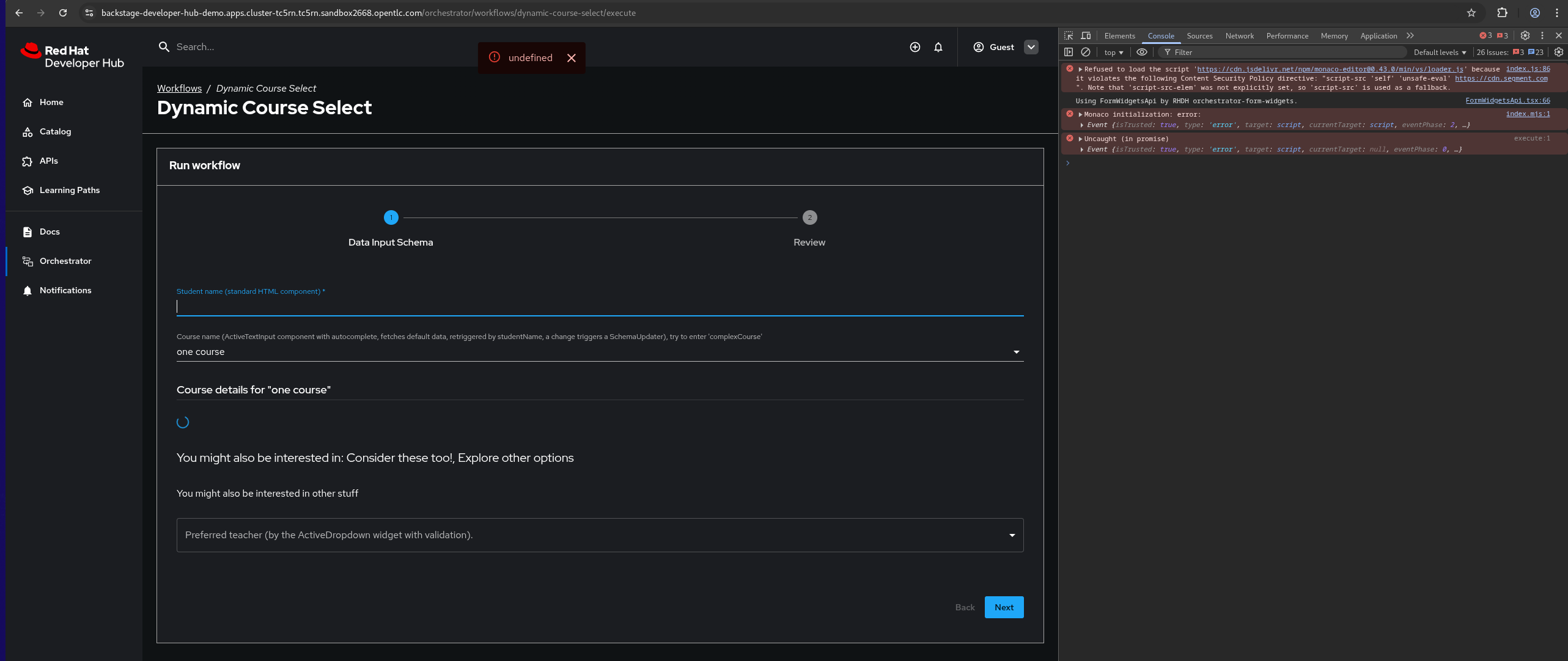Viewport: 1568px width, 661px height.
Task: Clear console with the ban icon
Action: click(1086, 52)
